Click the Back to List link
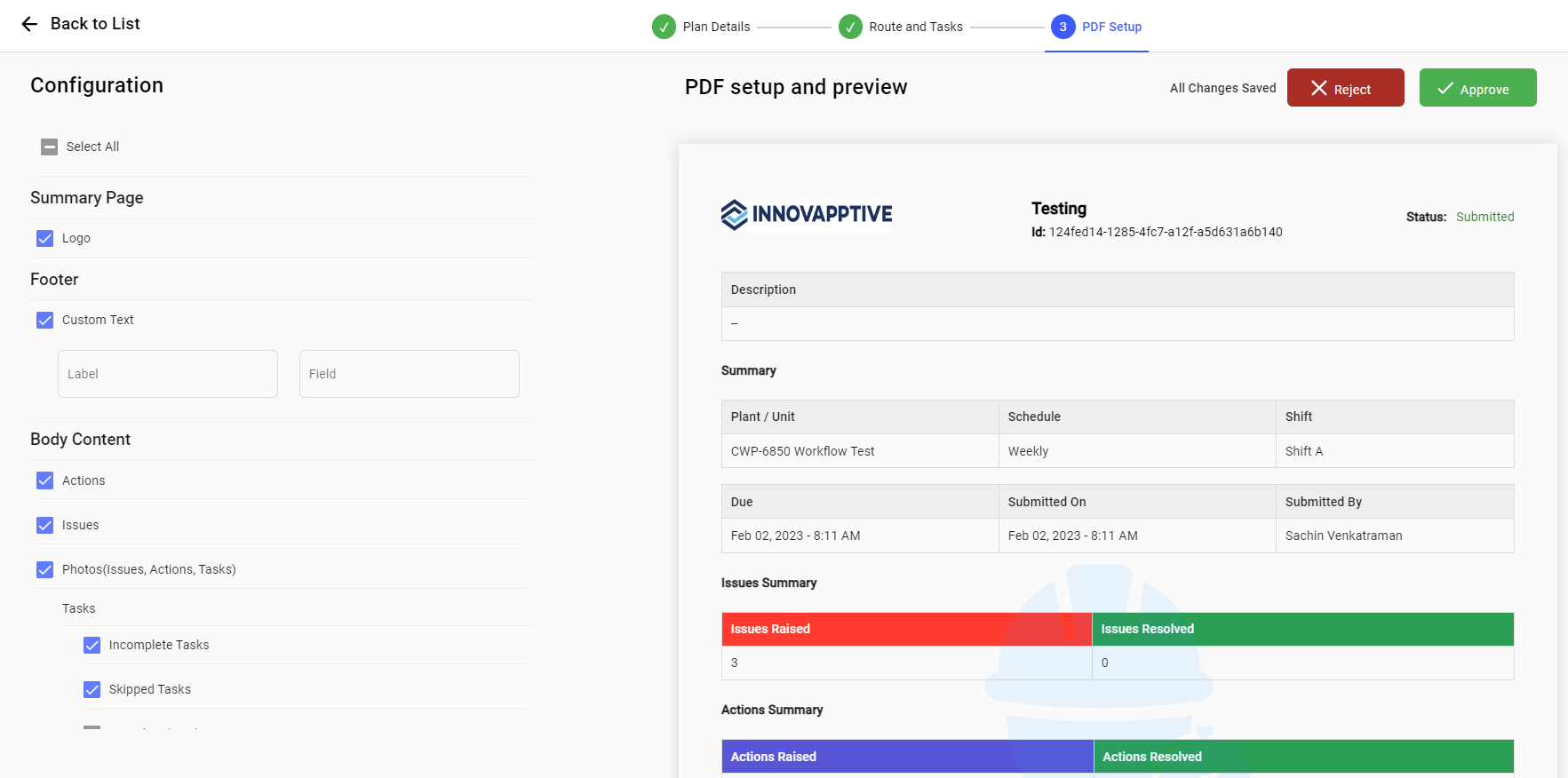The image size is (1568, 778). tap(95, 24)
